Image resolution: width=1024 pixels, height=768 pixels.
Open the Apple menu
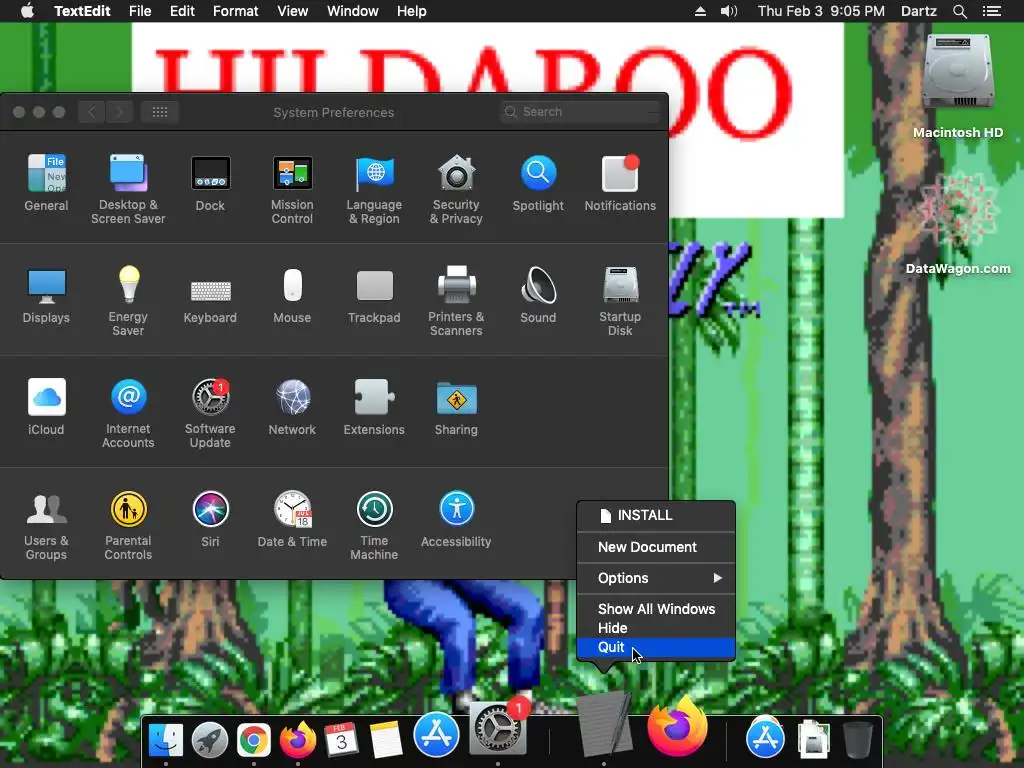pos(27,11)
